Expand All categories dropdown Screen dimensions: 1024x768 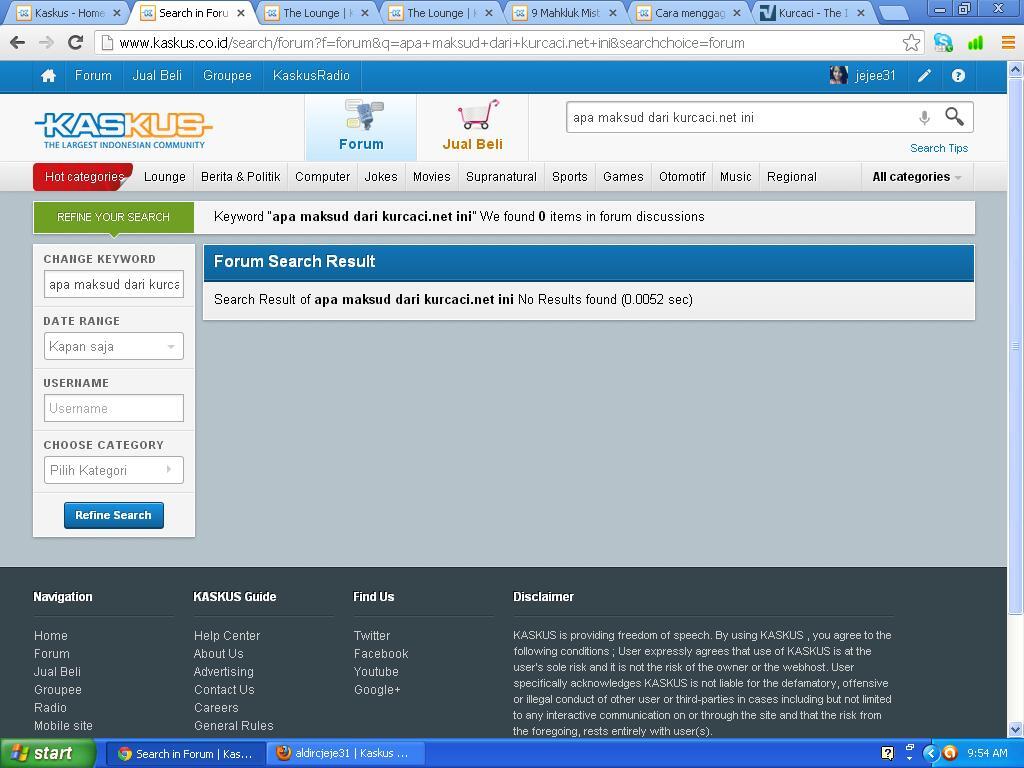917,177
